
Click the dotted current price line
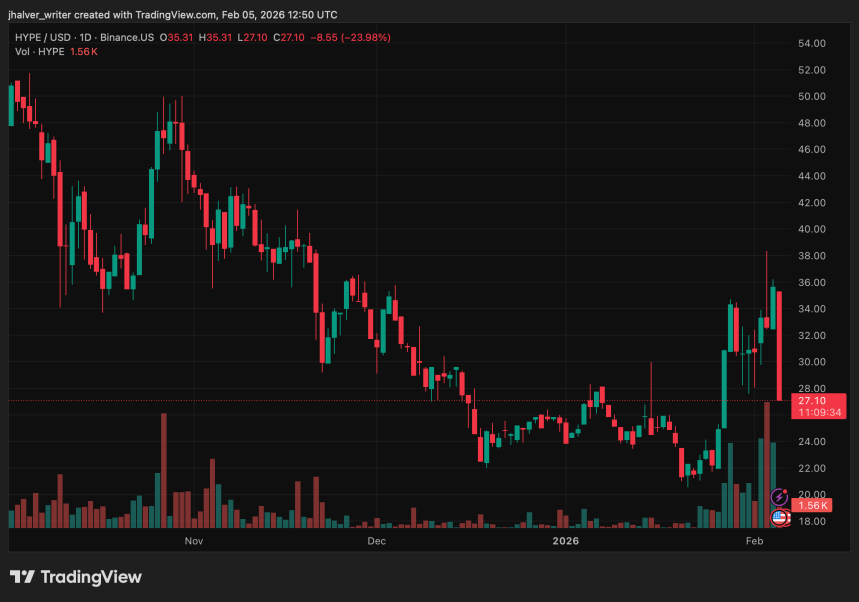tap(400, 398)
